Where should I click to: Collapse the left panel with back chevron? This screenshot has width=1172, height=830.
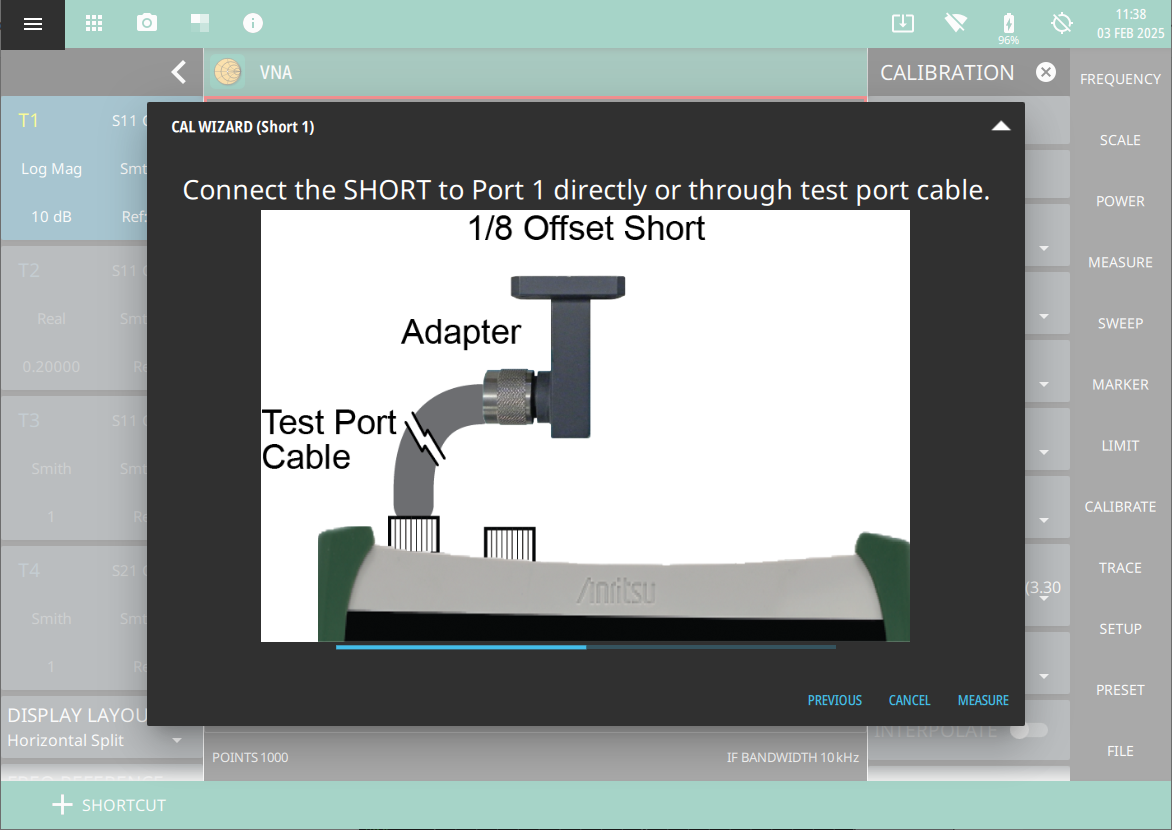[178, 72]
